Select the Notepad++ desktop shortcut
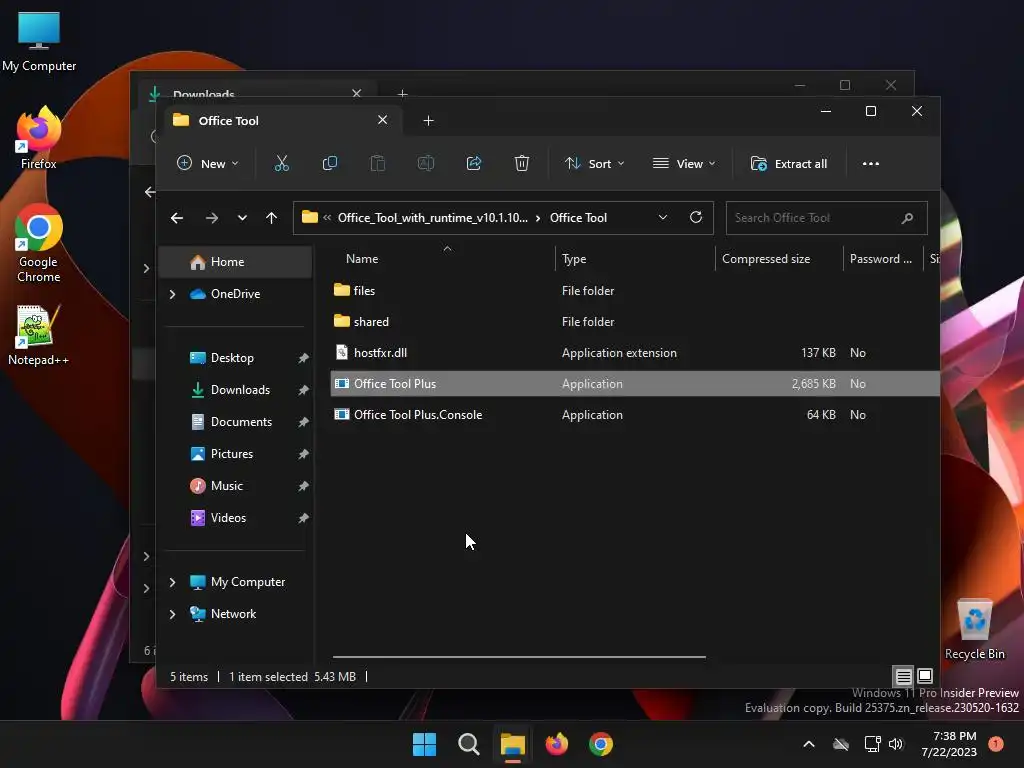 [39, 335]
